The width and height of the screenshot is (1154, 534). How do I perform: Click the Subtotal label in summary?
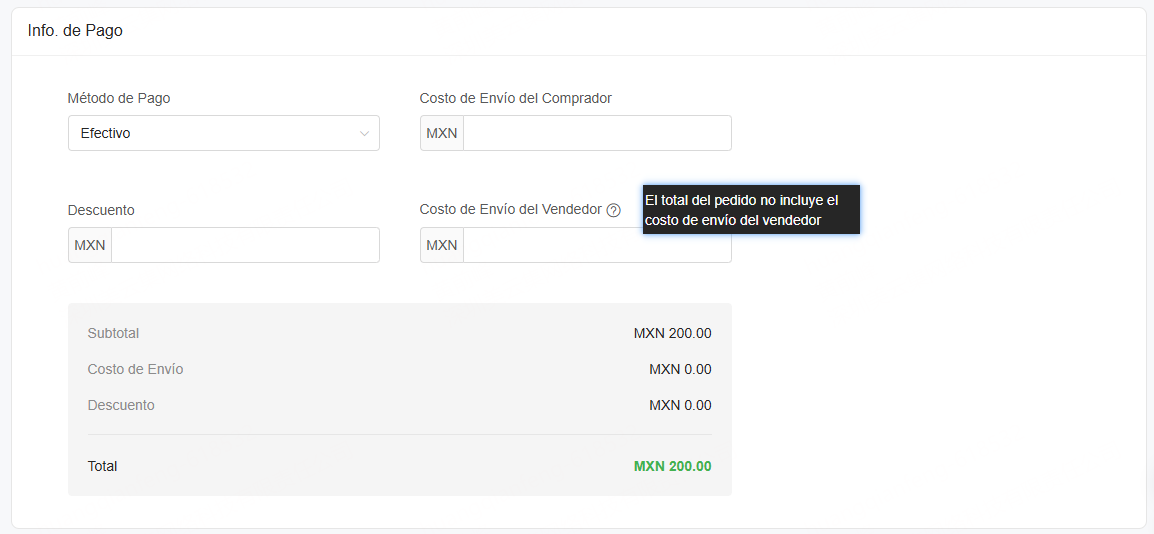coord(113,333)
